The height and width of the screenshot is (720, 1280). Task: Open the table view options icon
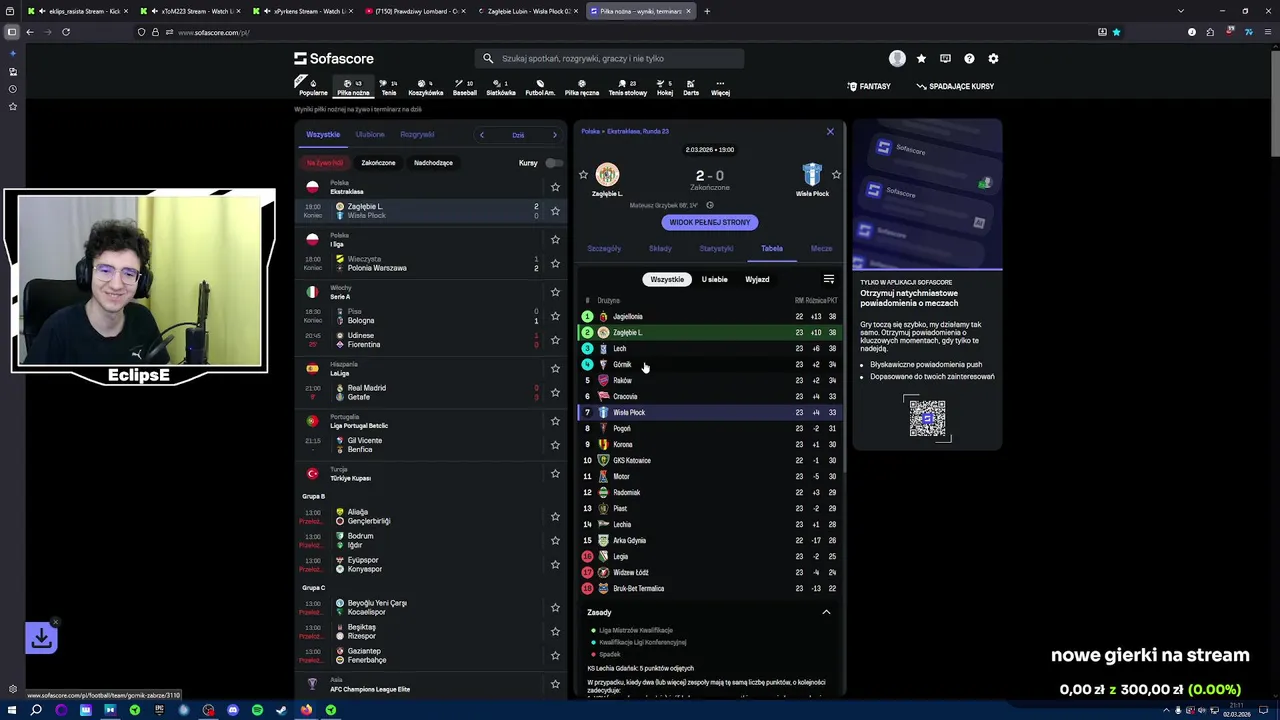pyautogui.click(x=828, y=279)
